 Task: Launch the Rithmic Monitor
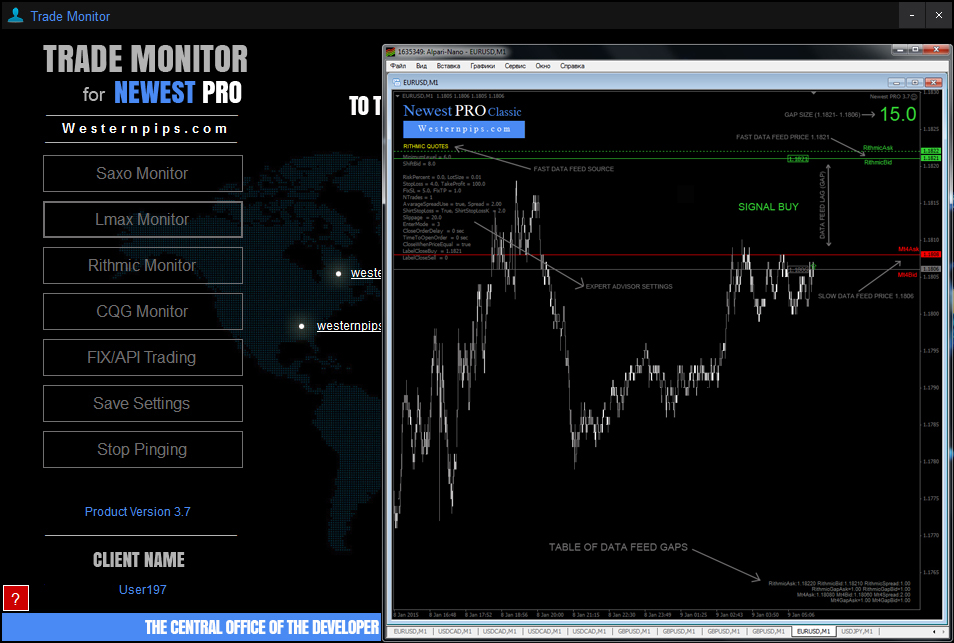[142, 265]
